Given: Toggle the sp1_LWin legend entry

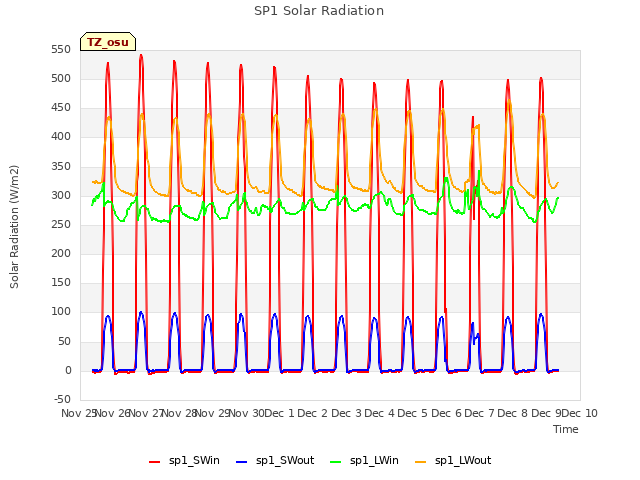Looking at the screenshot, I should [x=364, y=461].
